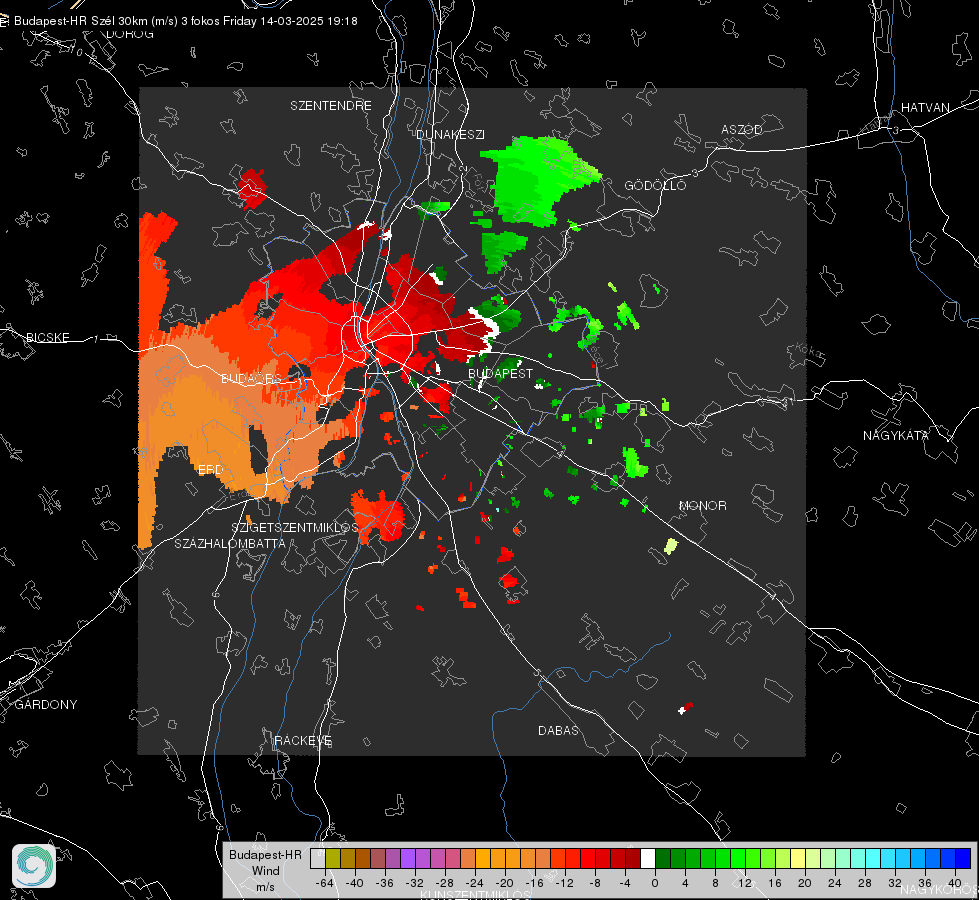Click the SZAZHALOMBATTA town label
This screenshot has width=979, height=900.
230,544
